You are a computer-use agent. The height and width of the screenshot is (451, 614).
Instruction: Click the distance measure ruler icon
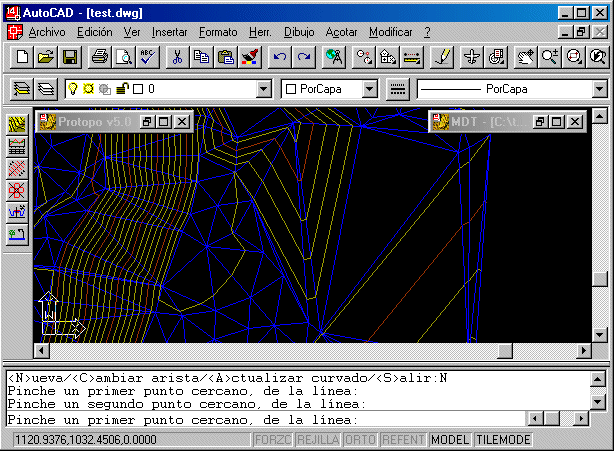tap(412, 57)
